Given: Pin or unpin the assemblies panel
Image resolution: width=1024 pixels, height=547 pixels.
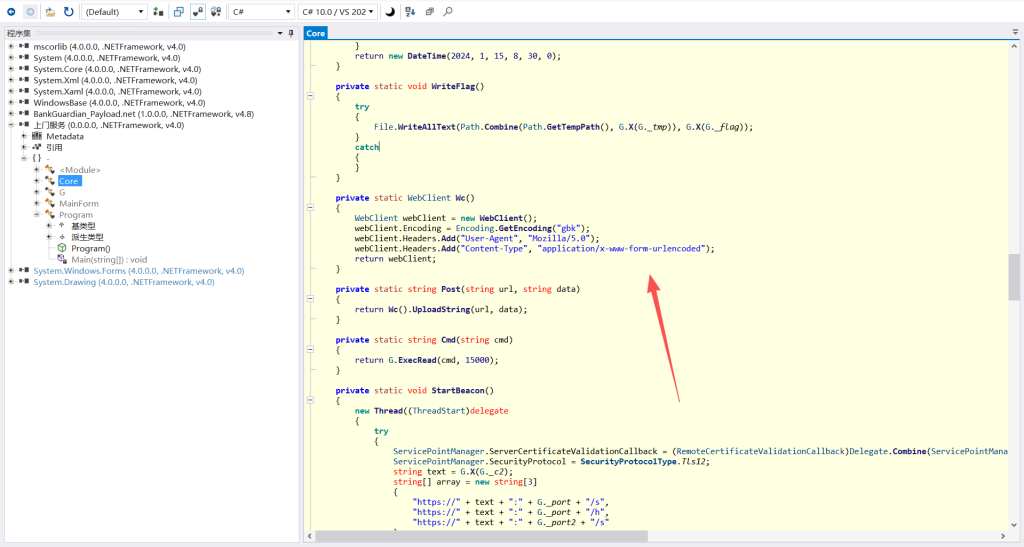Looking at the screenshot, I should coord(291,33).
